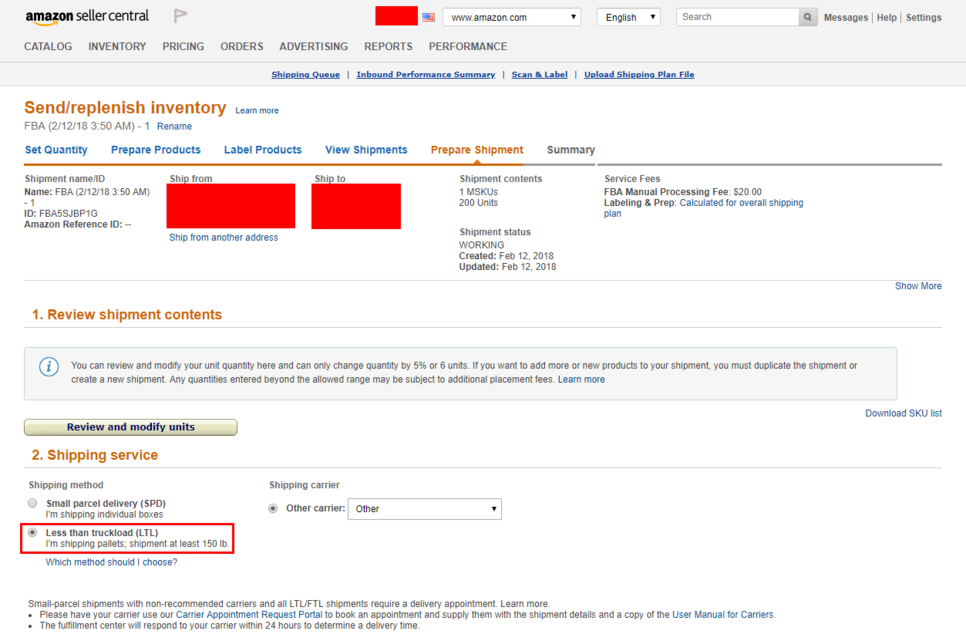Open User Manual for Carriers link
Screen dimensions: 966x641
point(723,614)
